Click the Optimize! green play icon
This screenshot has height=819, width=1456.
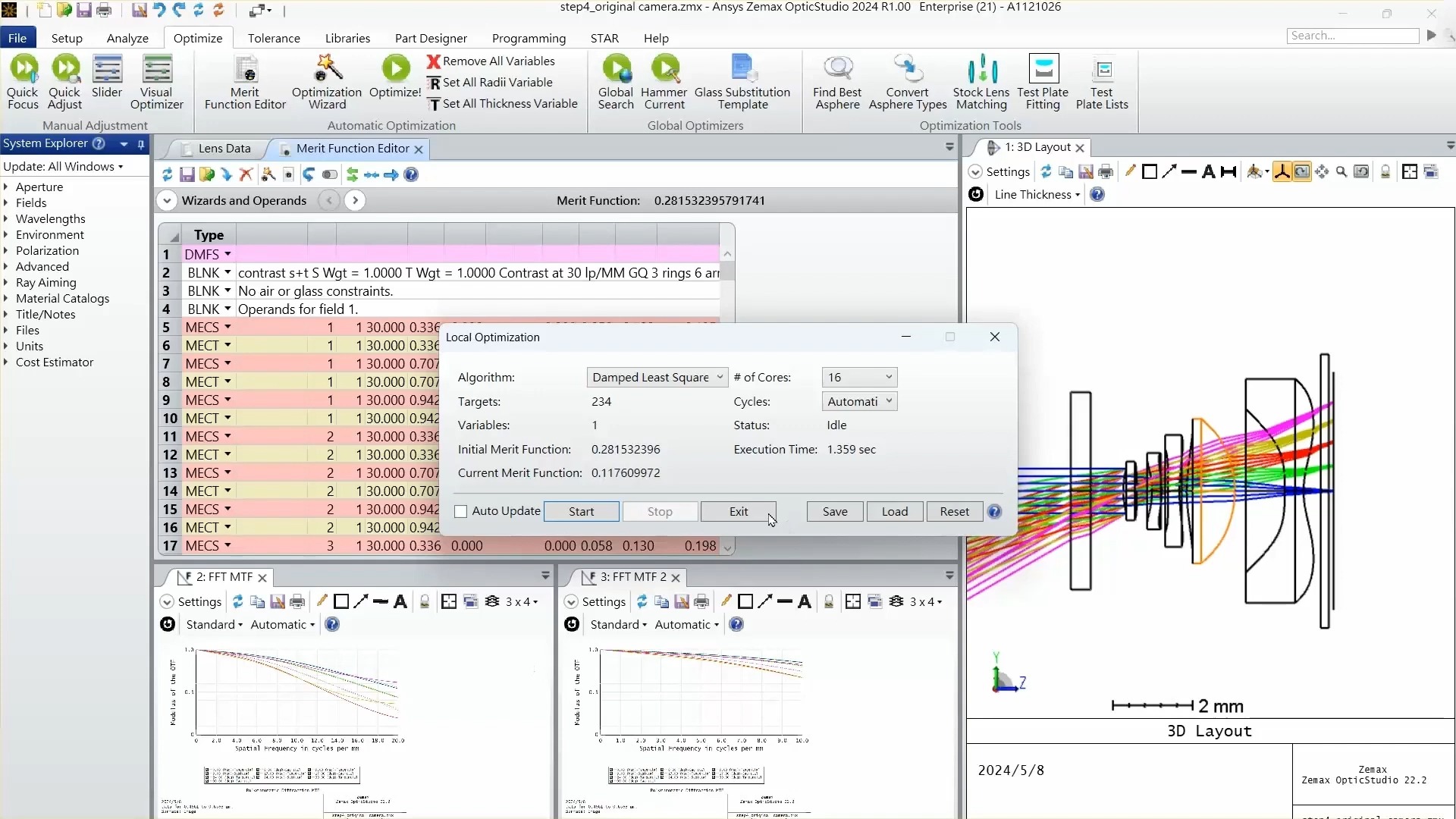click(x=395, y=70)
